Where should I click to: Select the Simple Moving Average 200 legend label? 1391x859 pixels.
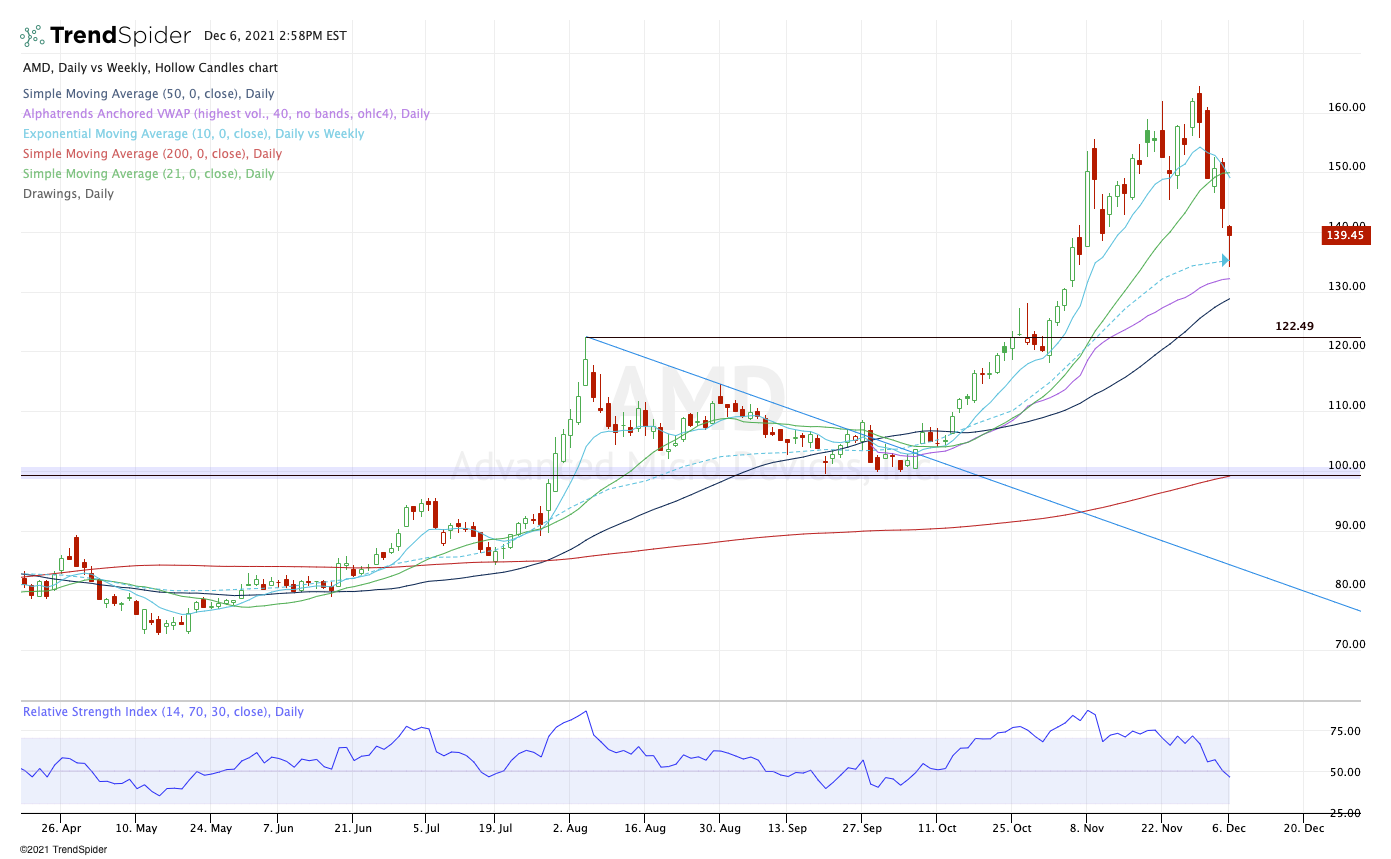tap(152, 154)
